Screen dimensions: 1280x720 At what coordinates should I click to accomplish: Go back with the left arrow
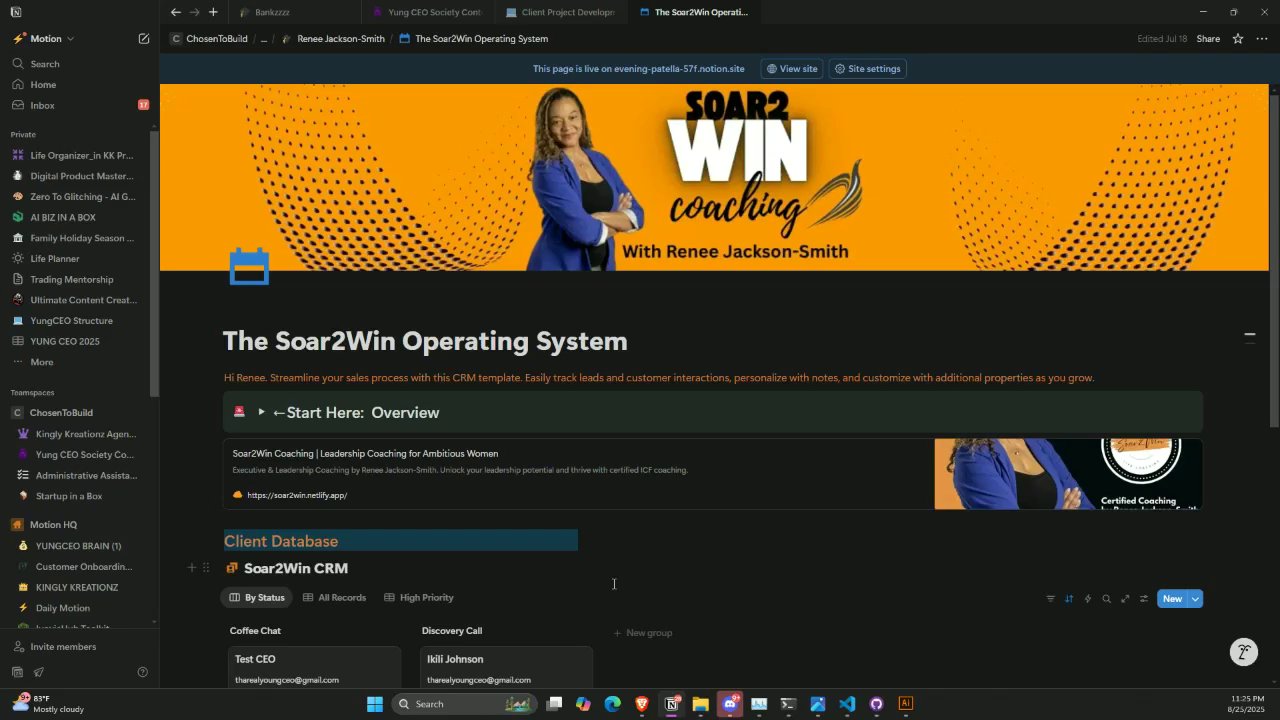click(176, 12)
